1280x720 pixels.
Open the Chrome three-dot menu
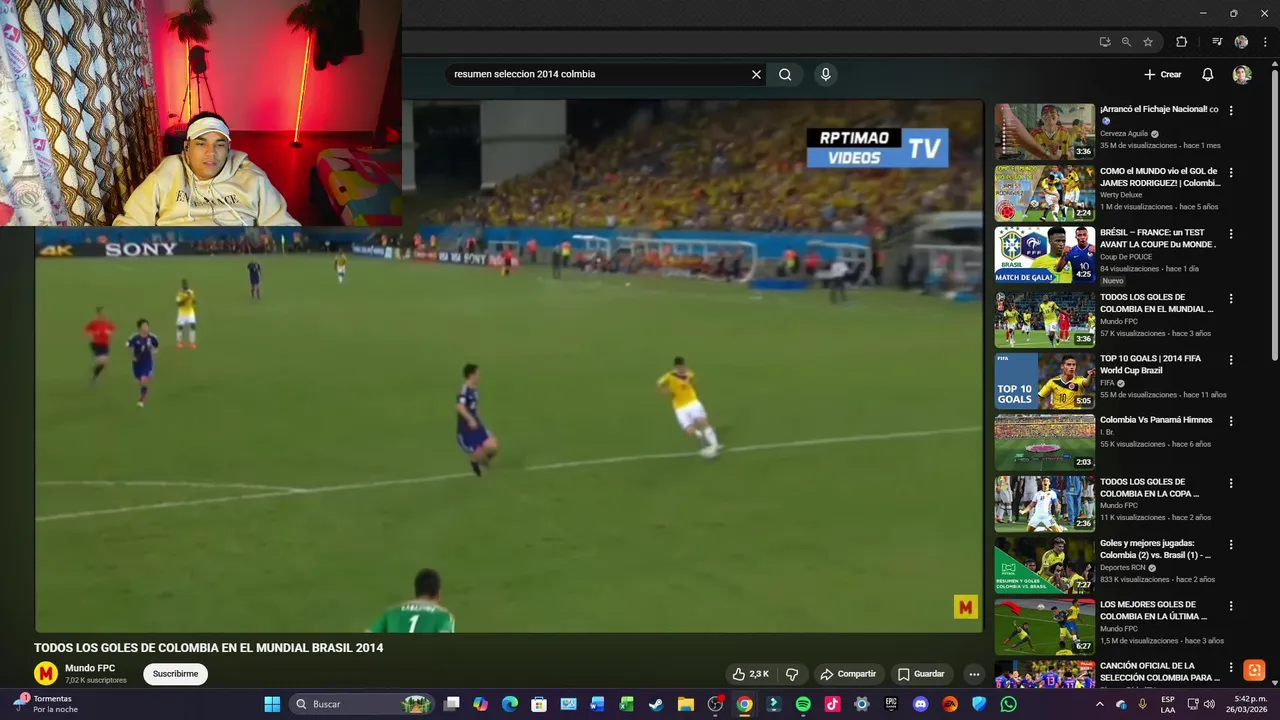pyautogui.click(x=1265, y=42)
